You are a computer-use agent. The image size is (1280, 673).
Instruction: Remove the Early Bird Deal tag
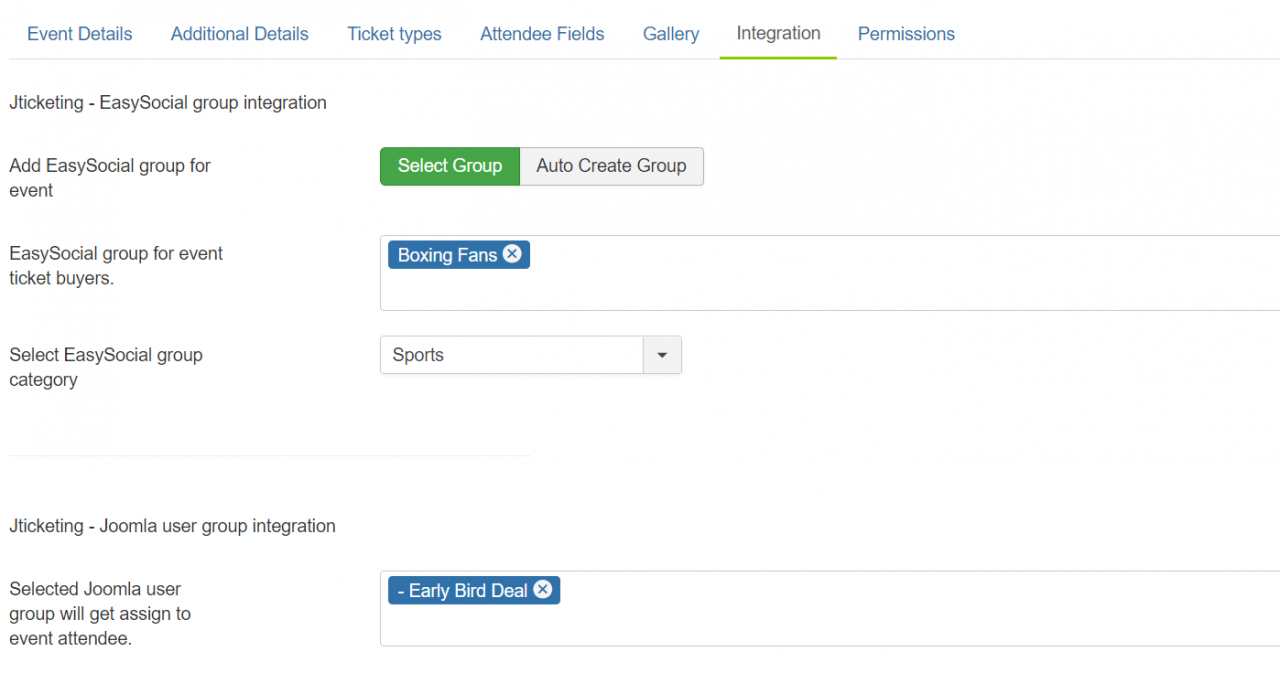(542, 590)
